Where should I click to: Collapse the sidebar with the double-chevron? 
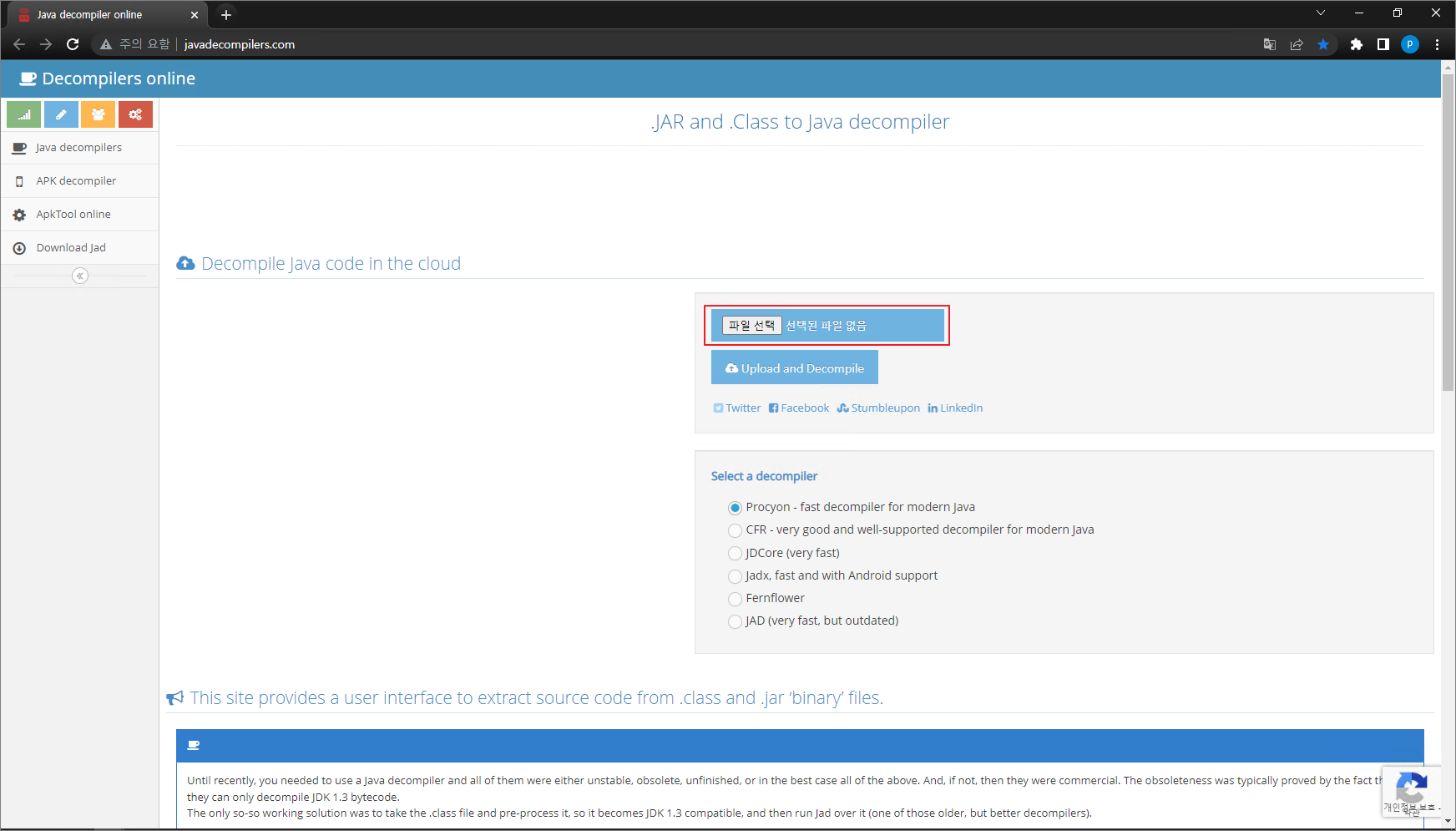(x=80, y=276)
